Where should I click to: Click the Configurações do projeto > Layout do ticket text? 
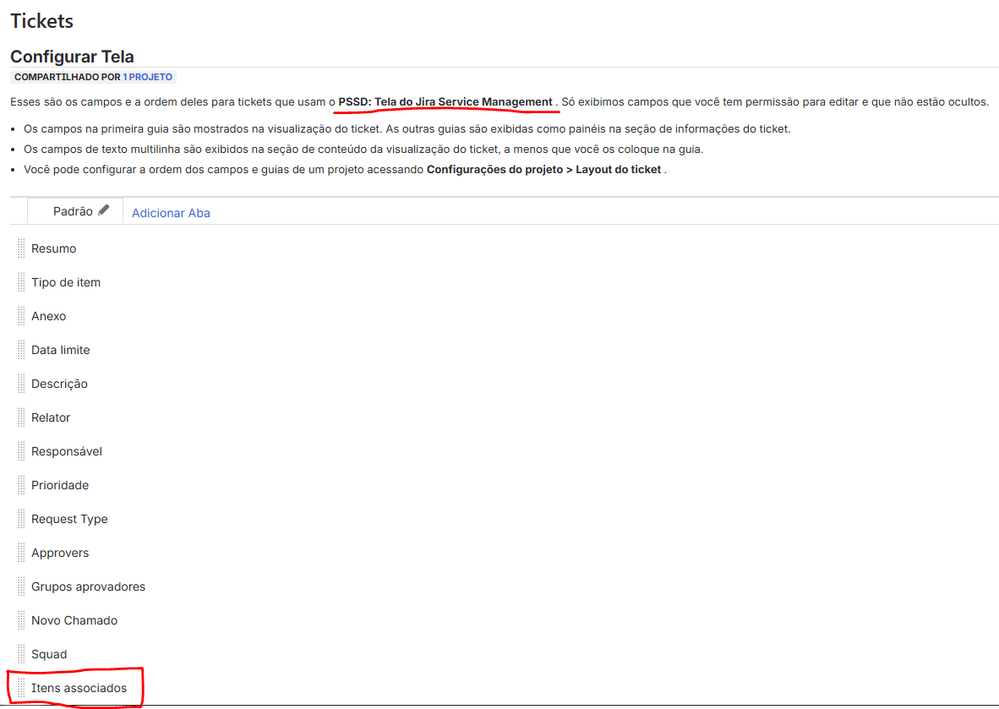pos(544,169)
